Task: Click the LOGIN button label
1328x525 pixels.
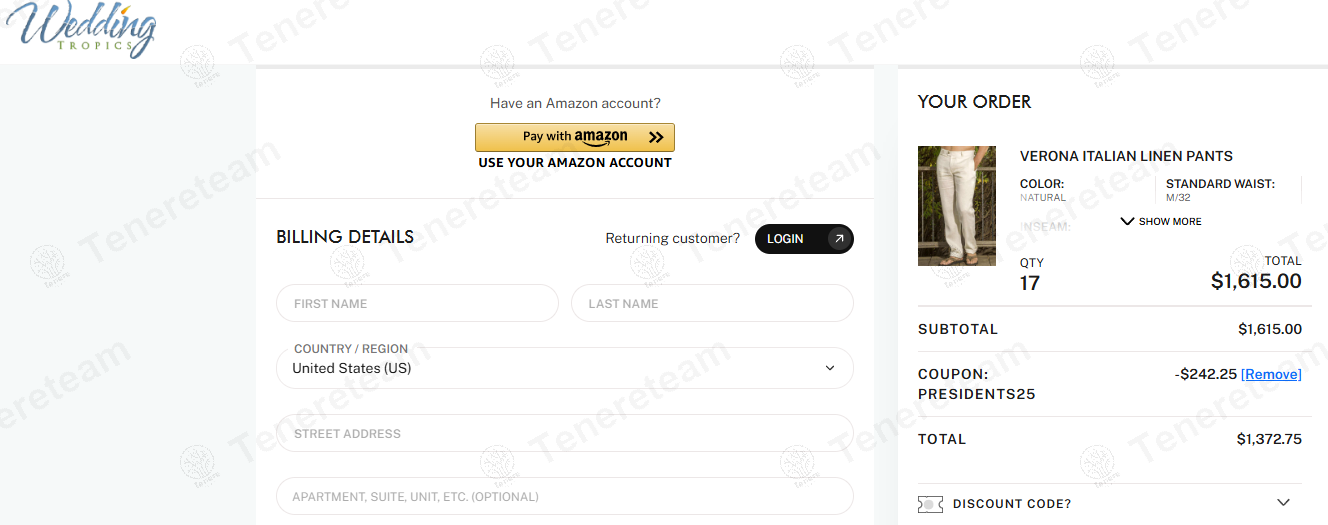Action: pos(785,239)
